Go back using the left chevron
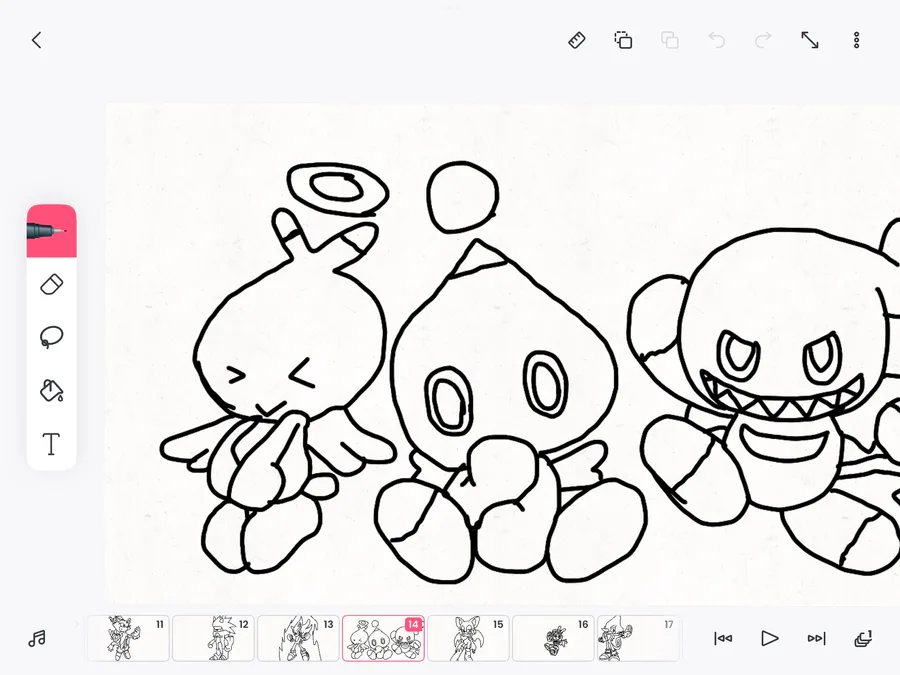Image resolution: width=900 pixels, height=675 pixels. 37,40
